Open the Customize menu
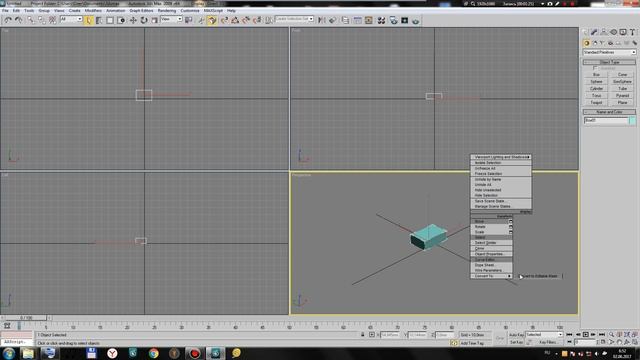The height and width of the screenshot is (360, 640). click(190, 11)
